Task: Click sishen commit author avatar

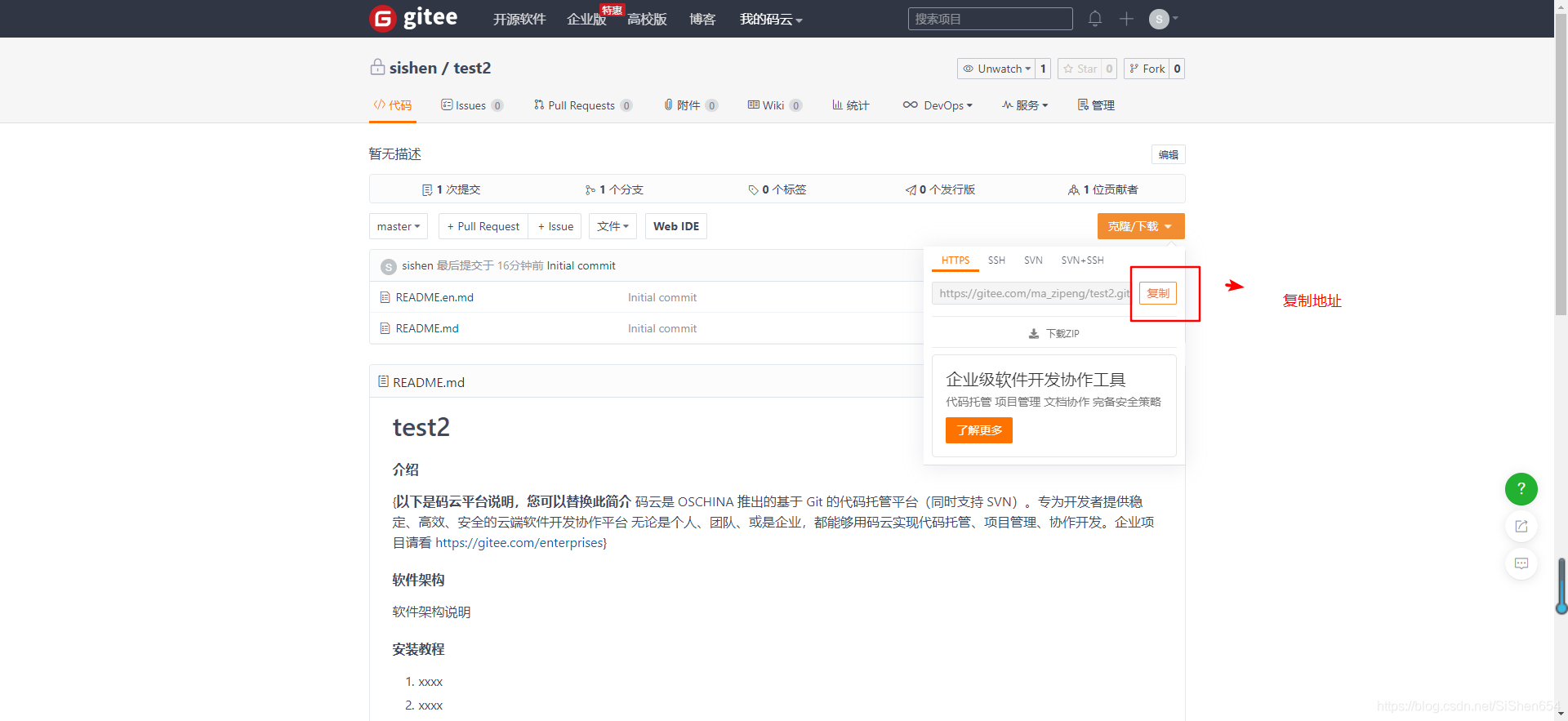Action: tap(389, 266)
